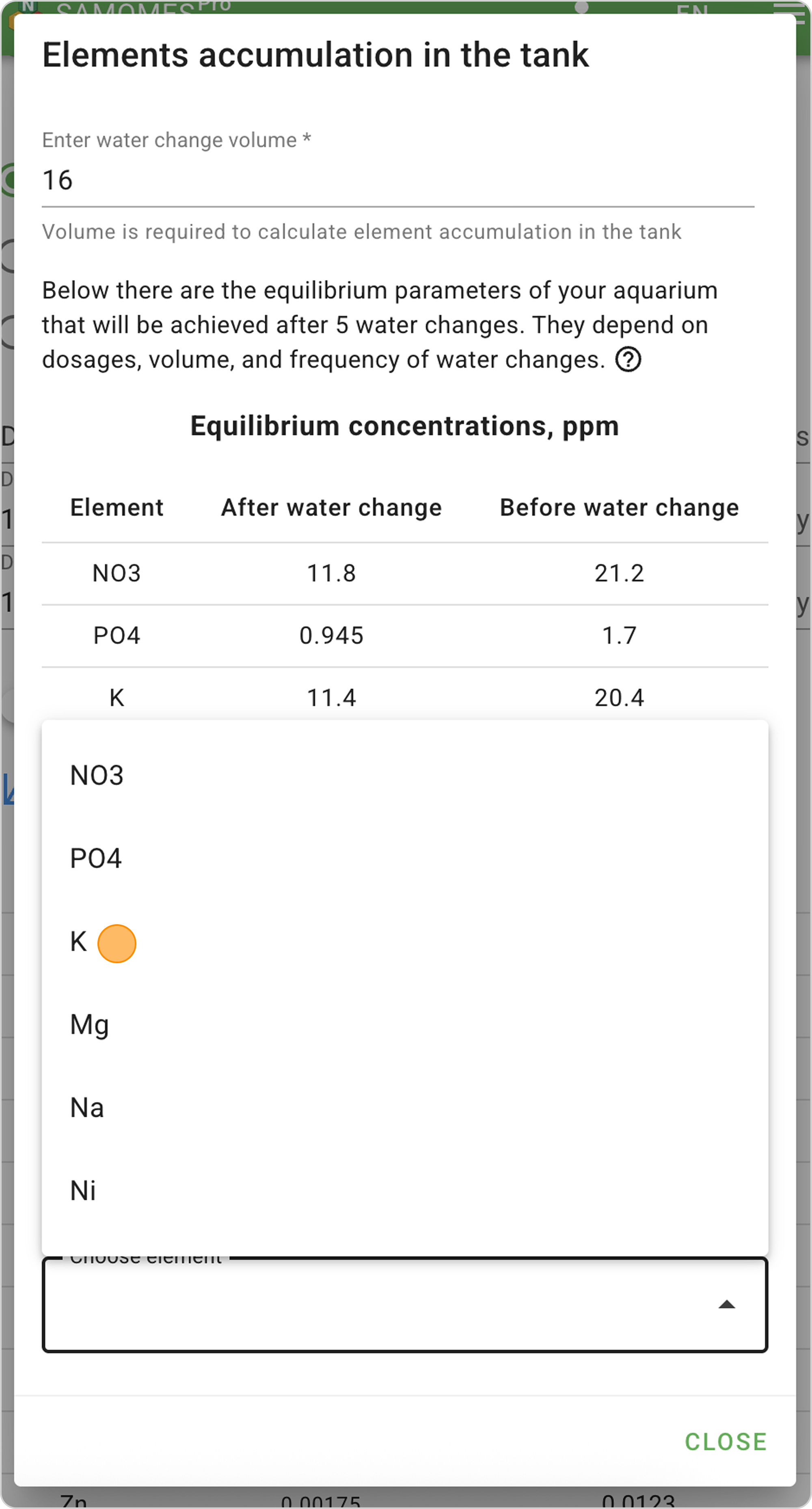This screenshot has width=812, height=1509.
Task: Click the help question mark icon
Action: (628, 360)
